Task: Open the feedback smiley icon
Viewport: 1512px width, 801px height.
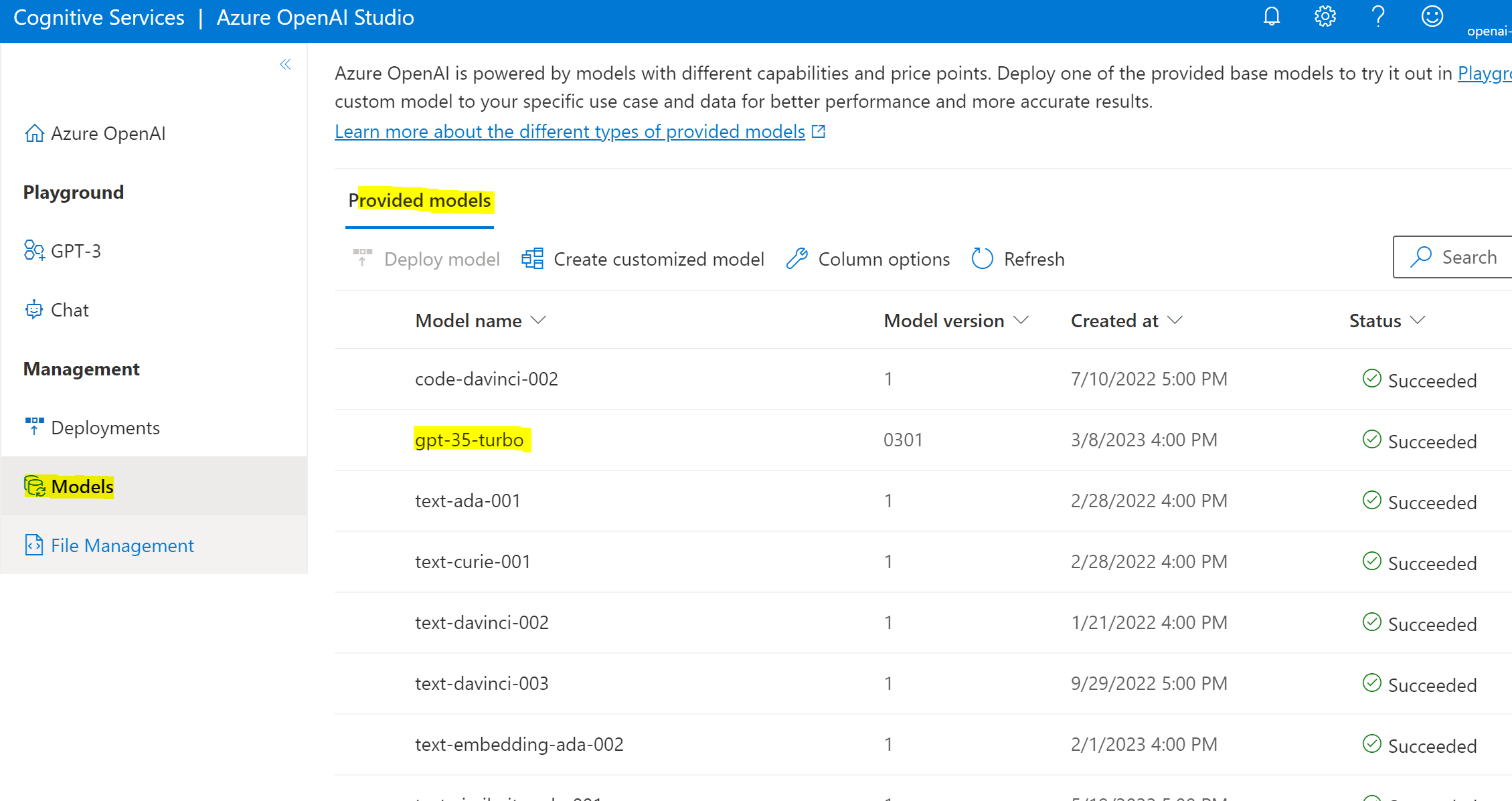Action: [x=1432, y=17]
